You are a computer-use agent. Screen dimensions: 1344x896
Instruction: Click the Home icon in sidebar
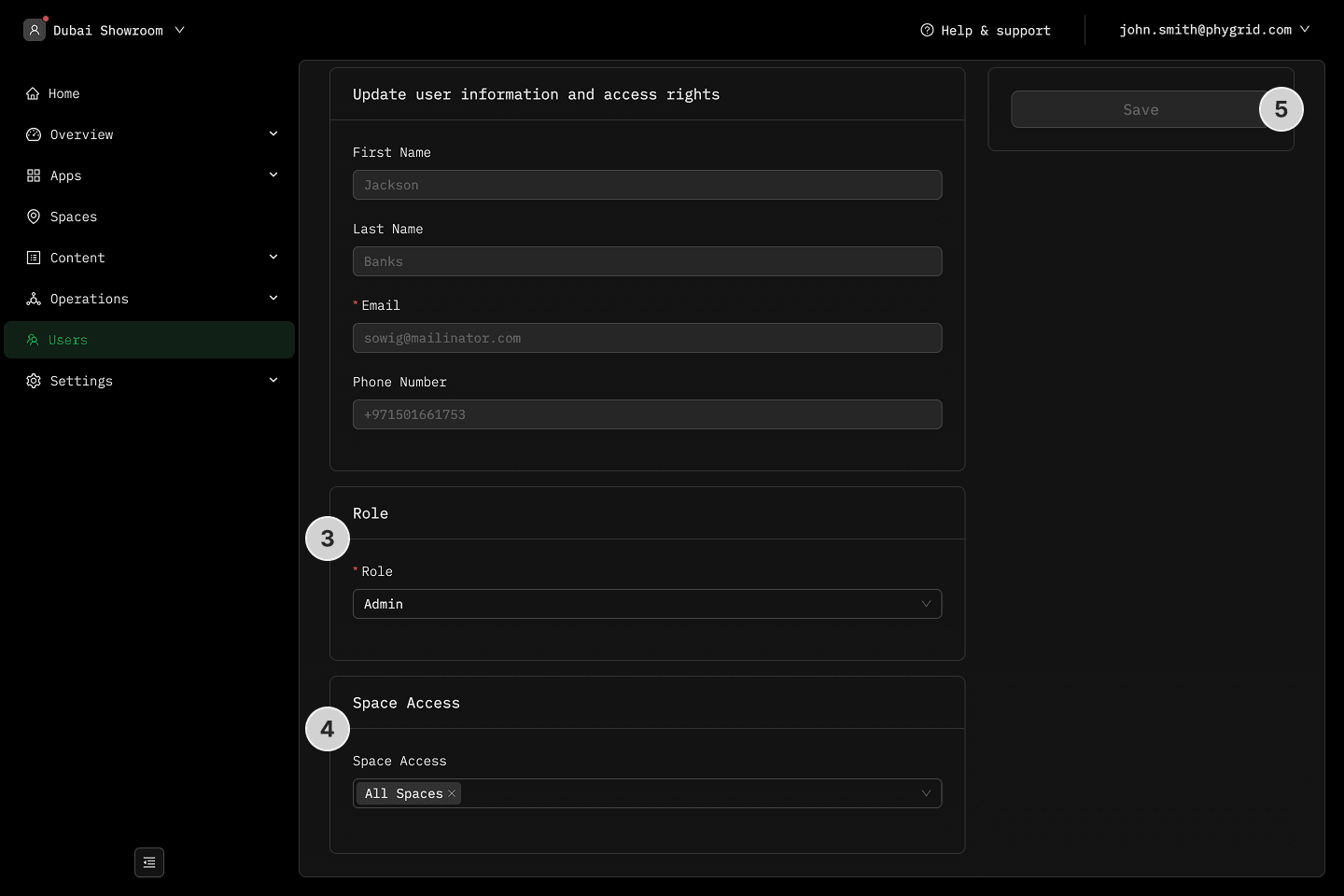33,93
